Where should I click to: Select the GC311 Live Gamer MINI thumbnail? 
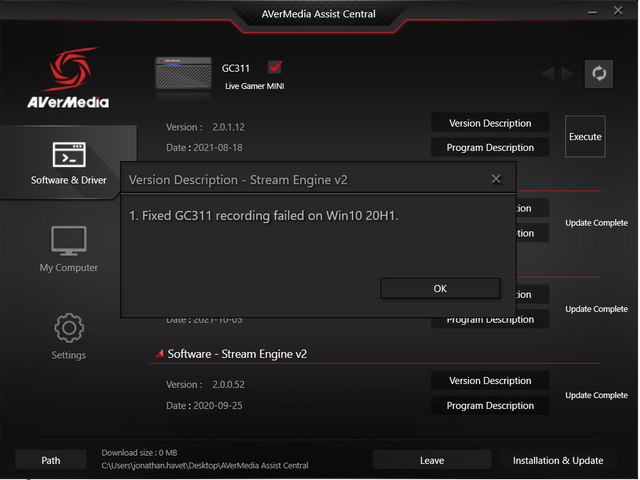click(184, 73)
